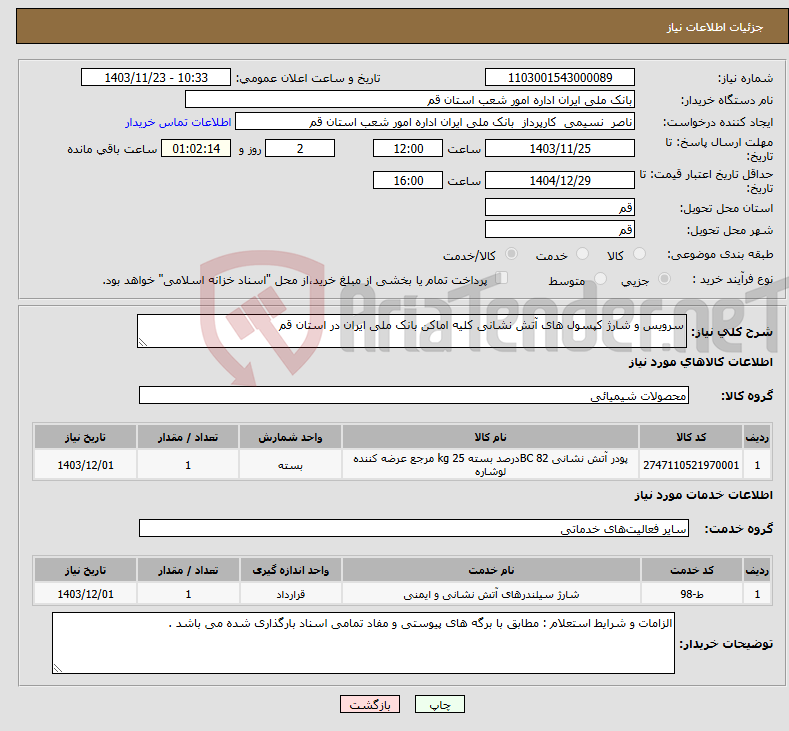The height and width of the screenshot is (731, 789).
Task: Select the متوسط purchase process option
Action: pyautogui.click(x=600, y=280)
